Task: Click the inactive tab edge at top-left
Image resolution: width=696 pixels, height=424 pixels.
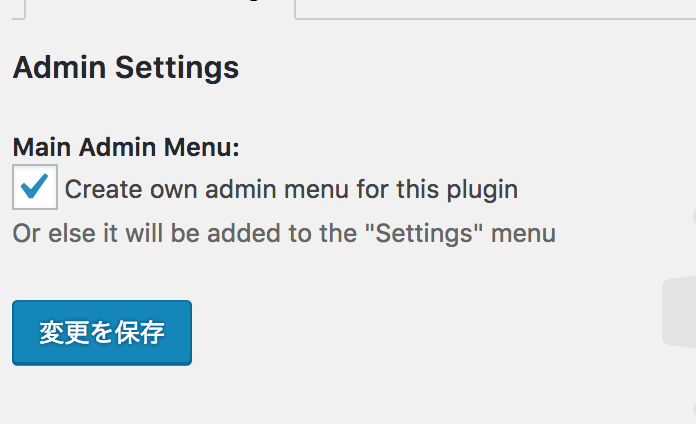Action: pos(19,9)
